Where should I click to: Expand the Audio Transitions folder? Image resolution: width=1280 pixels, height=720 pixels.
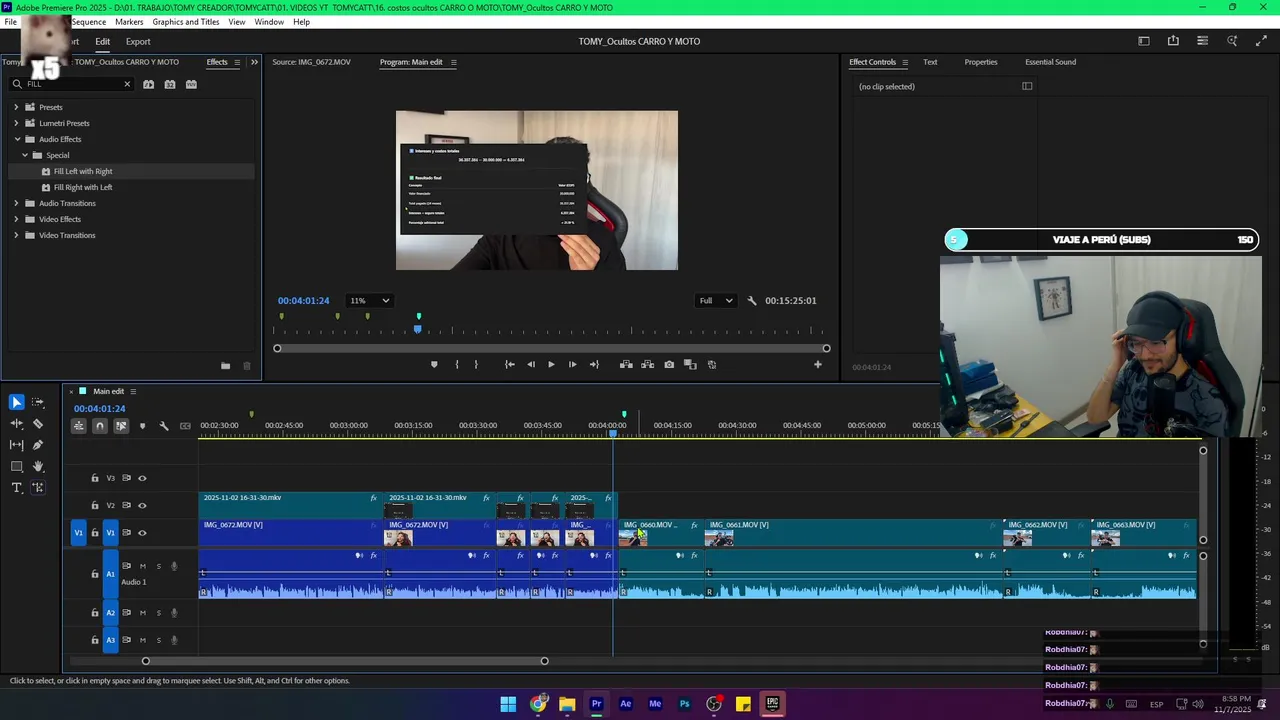[16, 203]
